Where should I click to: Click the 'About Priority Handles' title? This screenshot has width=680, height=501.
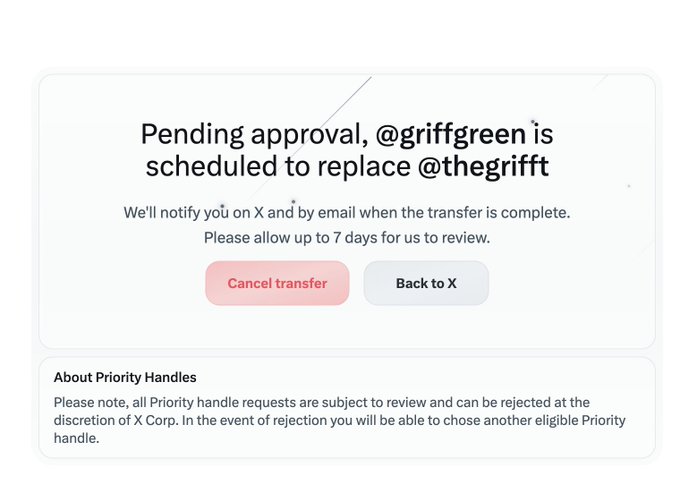(125, 377)
